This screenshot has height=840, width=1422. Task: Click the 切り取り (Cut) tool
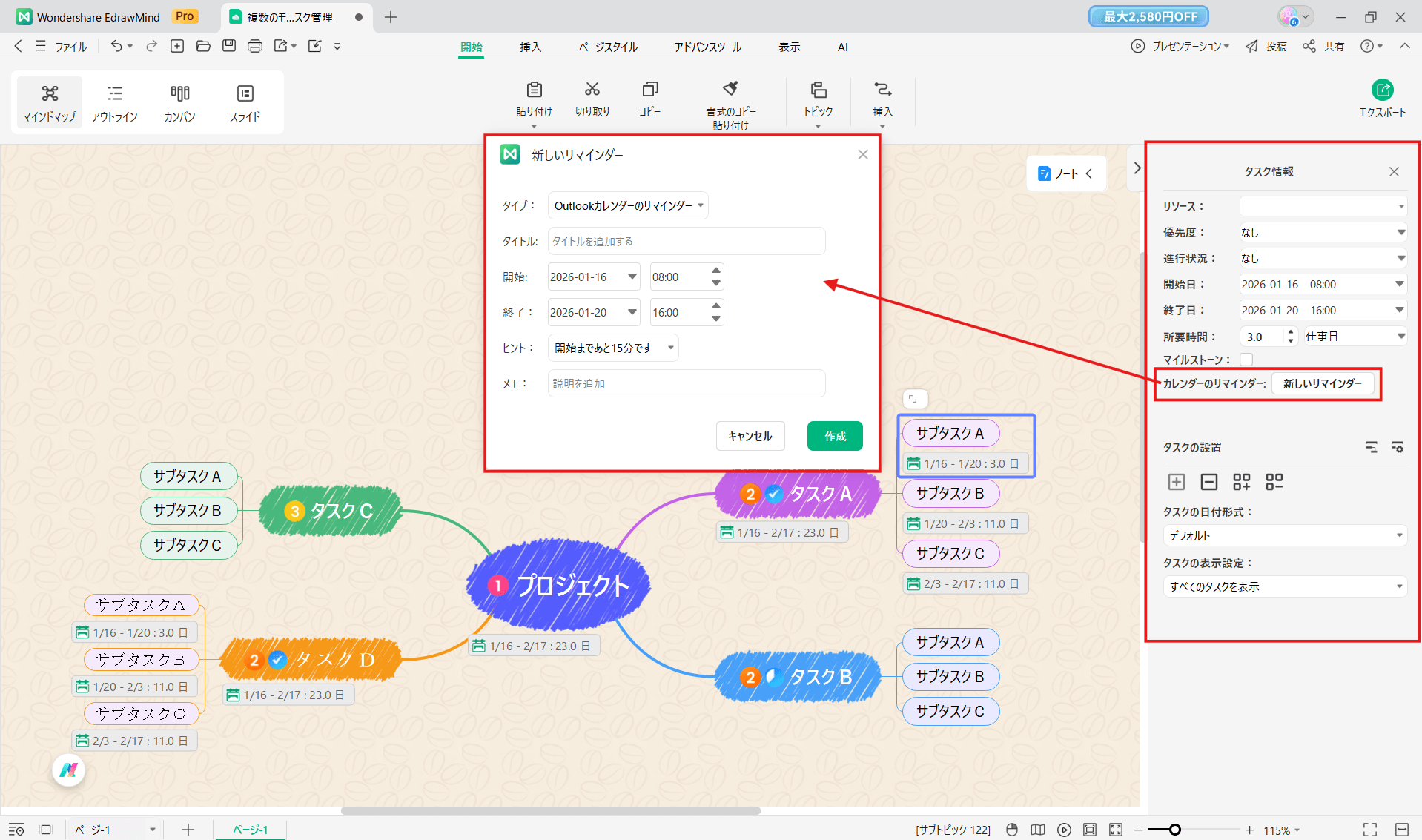pyautogui.click(x=592, y=100)
